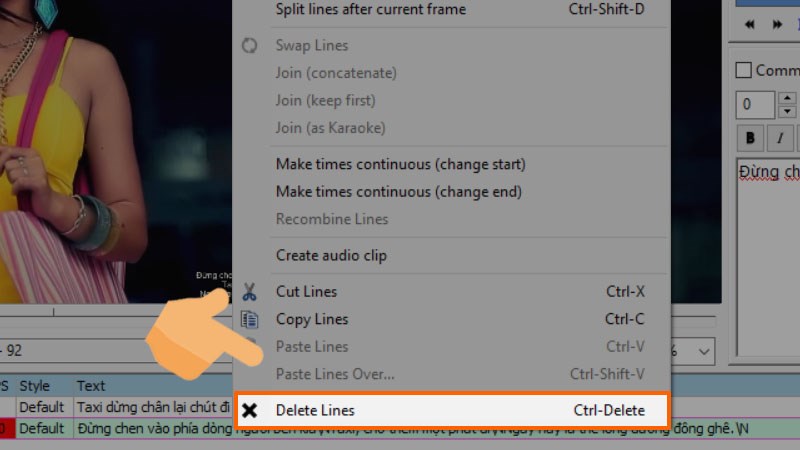Click the scissors Cut Lines icon

(249, 292)
